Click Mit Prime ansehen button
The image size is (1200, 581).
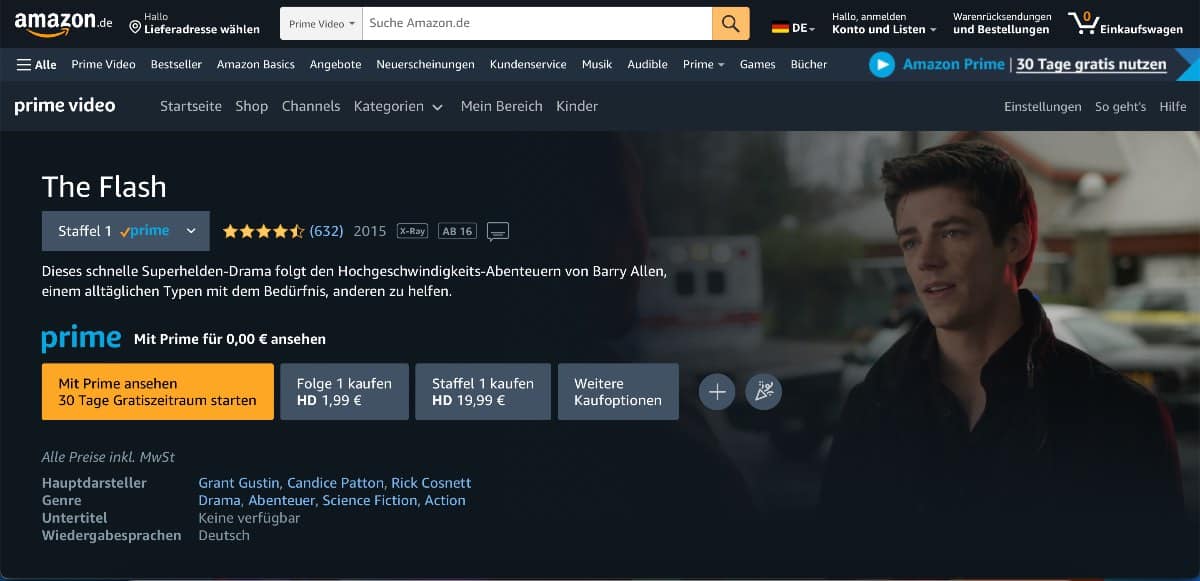[158, 392]
